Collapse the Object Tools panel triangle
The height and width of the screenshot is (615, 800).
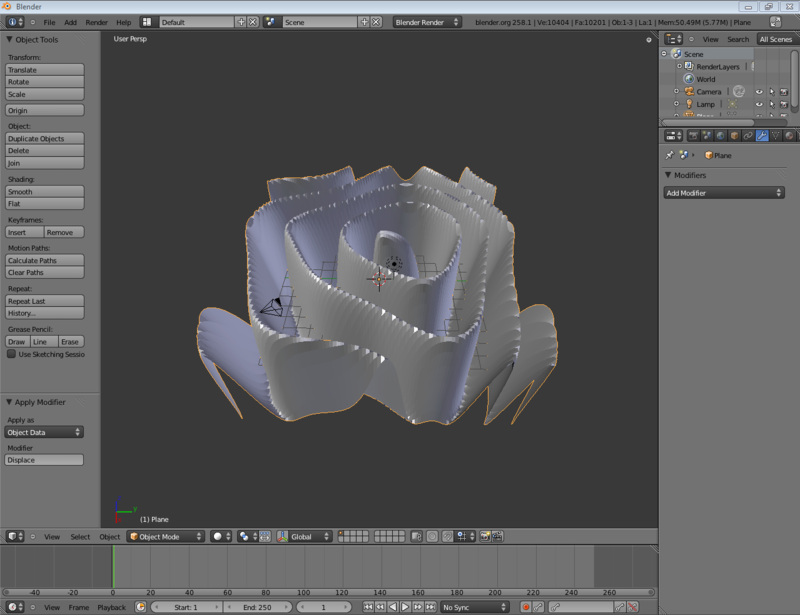click(x=9, y=39)
